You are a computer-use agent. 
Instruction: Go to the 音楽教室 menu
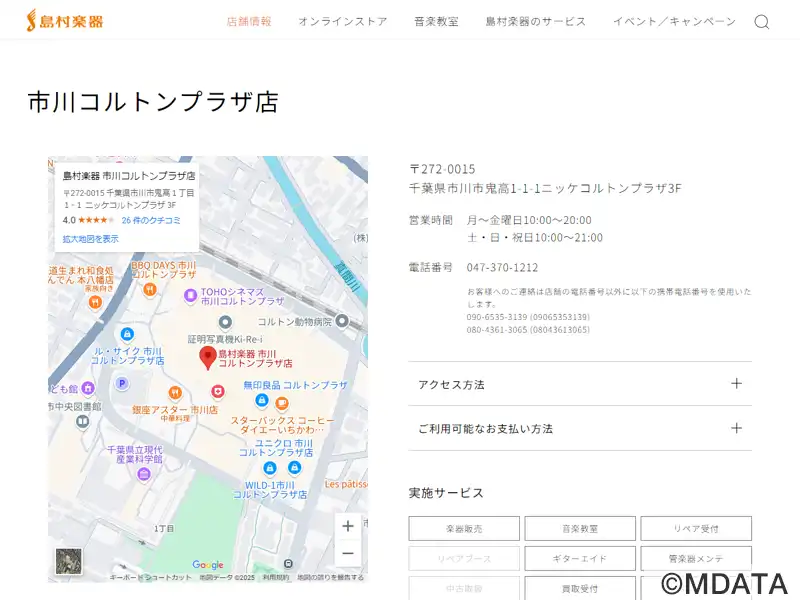click(436, 21)
